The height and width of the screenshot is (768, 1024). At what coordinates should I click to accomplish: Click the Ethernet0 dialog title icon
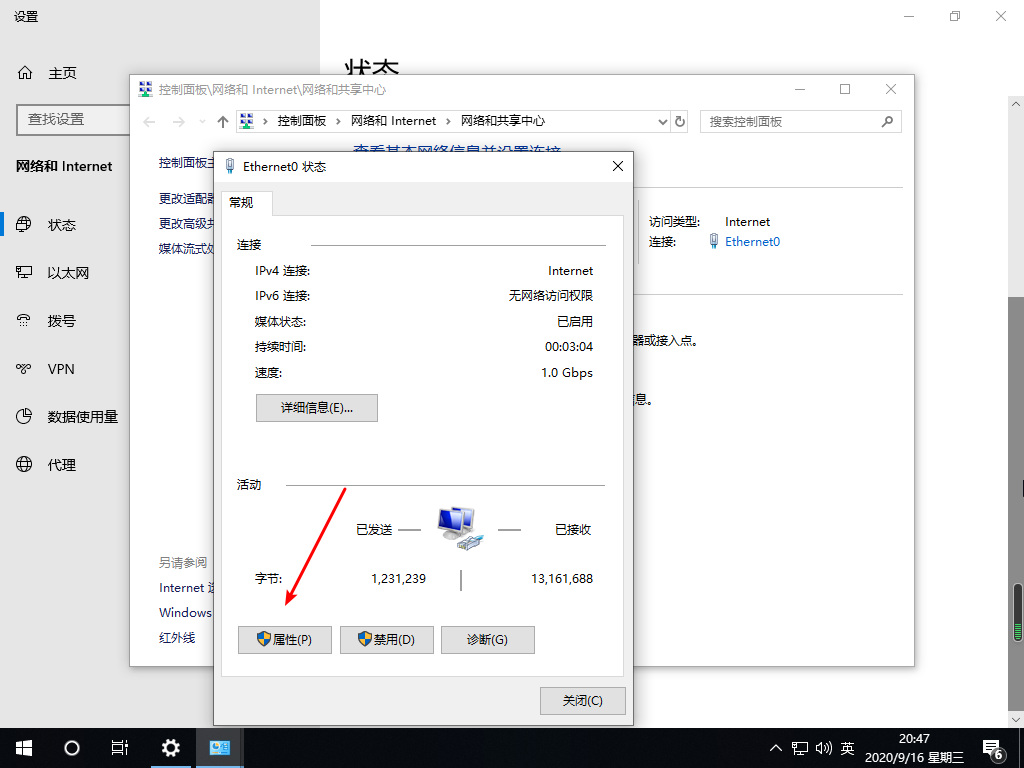coord(230,167)
